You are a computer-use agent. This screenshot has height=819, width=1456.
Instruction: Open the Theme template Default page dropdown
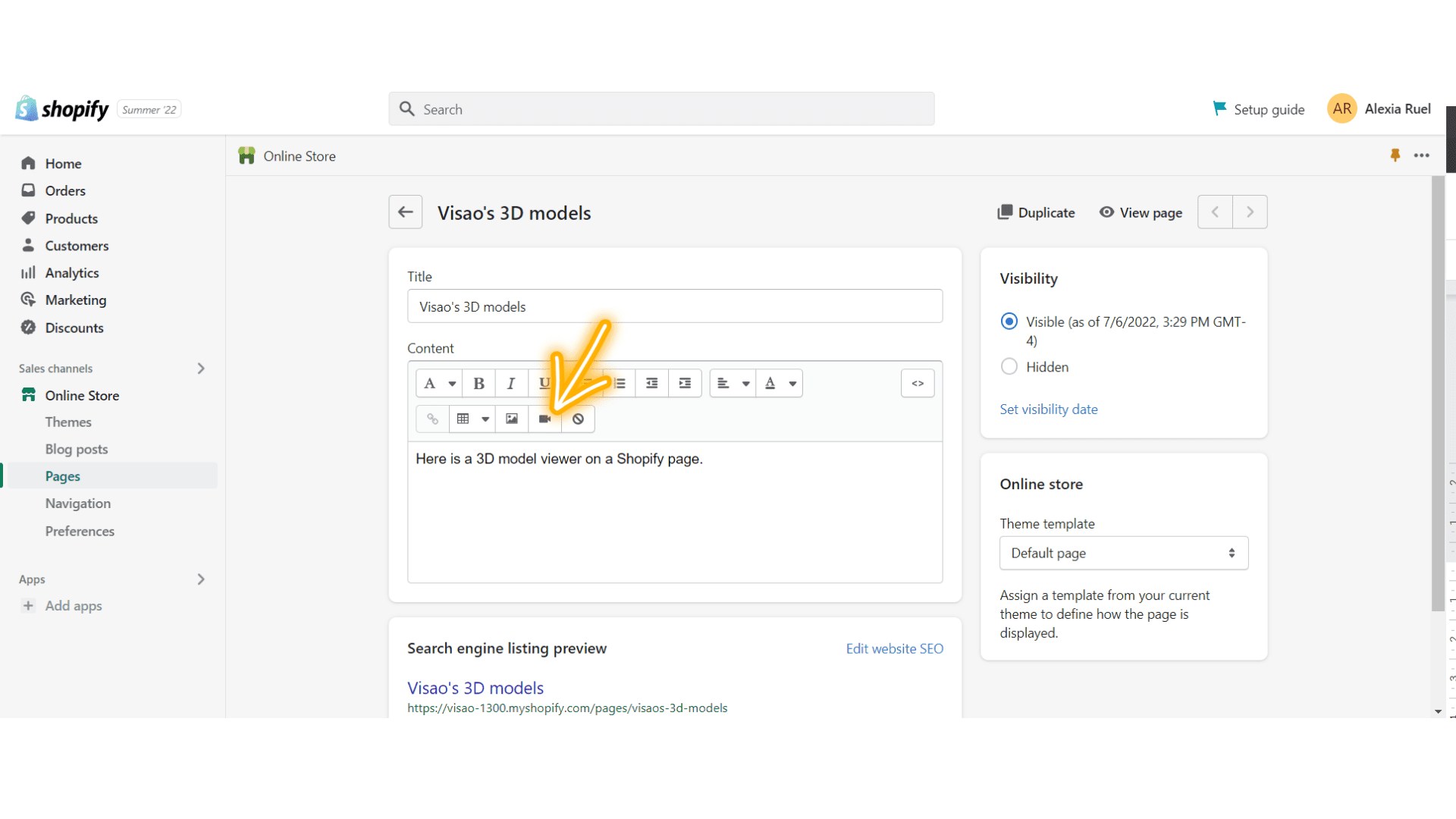pos(1124,553)
